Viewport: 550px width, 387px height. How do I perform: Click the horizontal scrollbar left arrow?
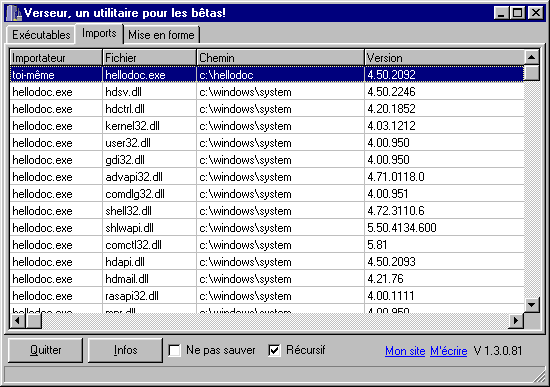17,320
